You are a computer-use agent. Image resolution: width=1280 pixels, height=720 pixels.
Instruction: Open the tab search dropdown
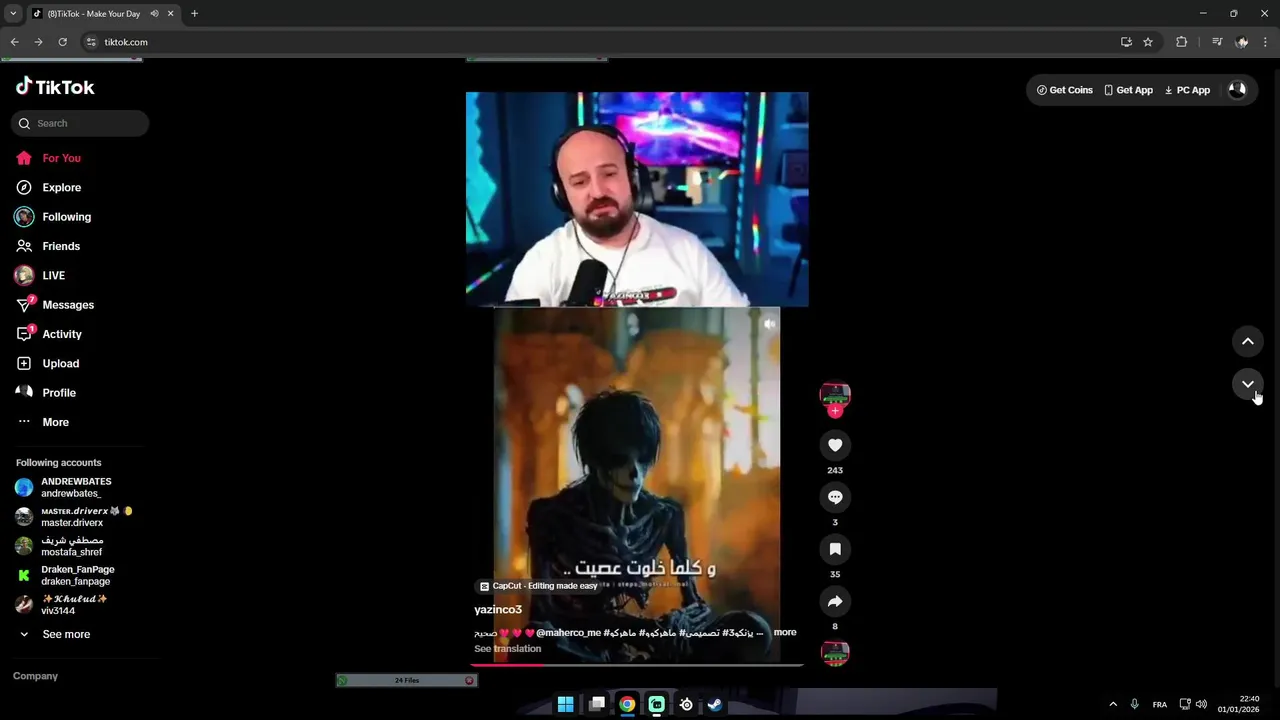(13, 14)
